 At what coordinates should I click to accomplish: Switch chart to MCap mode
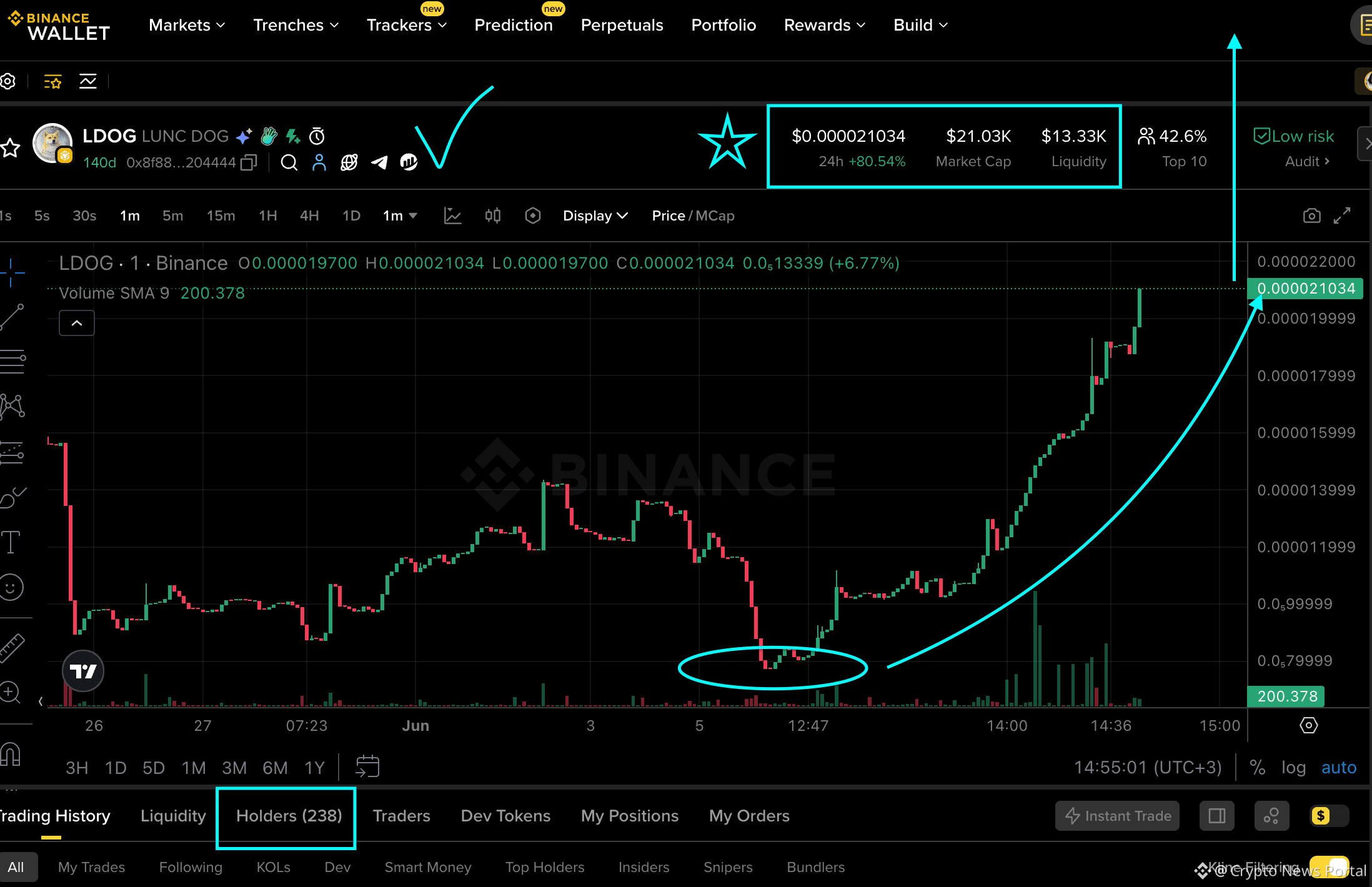[x=715, y=216]
